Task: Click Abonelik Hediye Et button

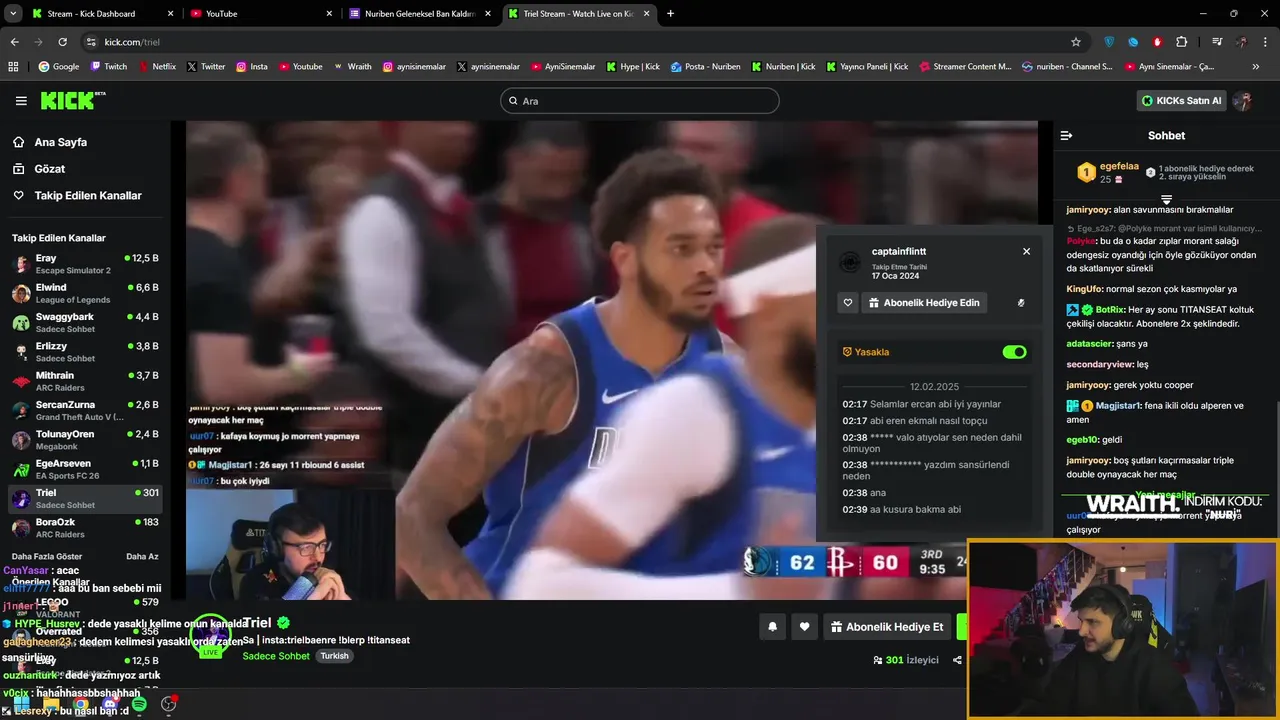Action: click(x=886, y=627)
